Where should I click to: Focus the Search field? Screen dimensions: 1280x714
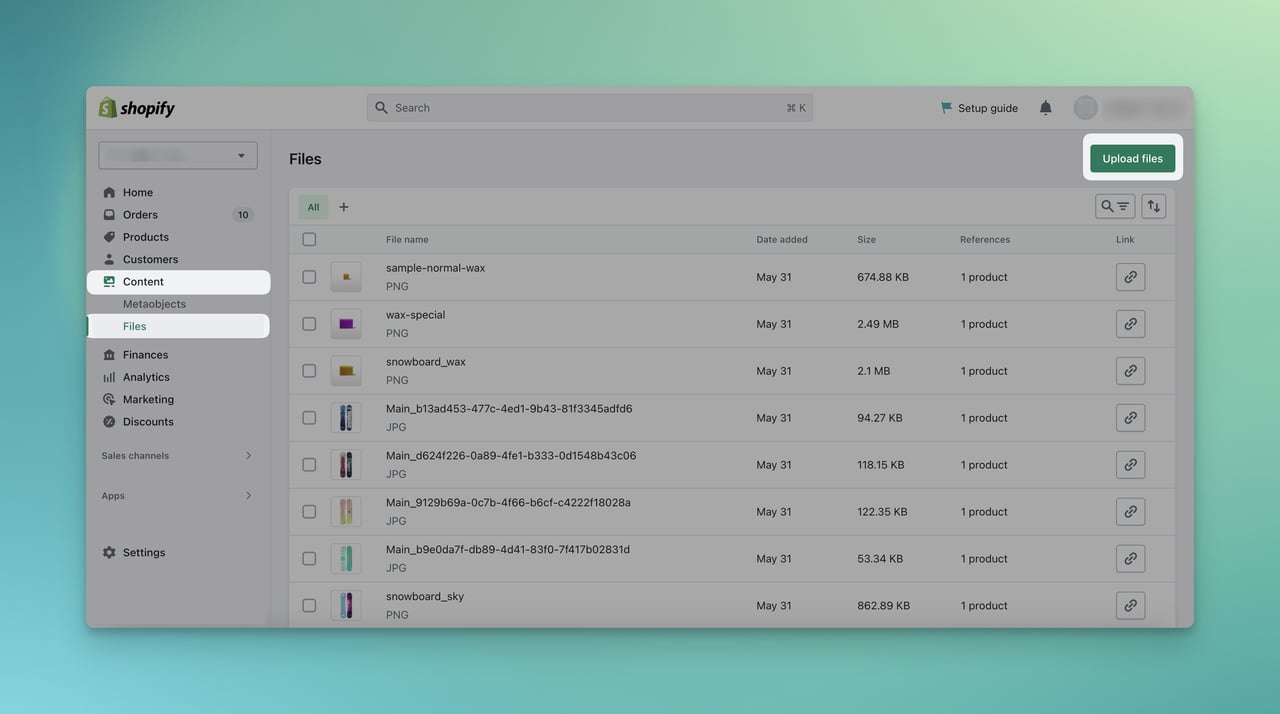pos(590,108)
